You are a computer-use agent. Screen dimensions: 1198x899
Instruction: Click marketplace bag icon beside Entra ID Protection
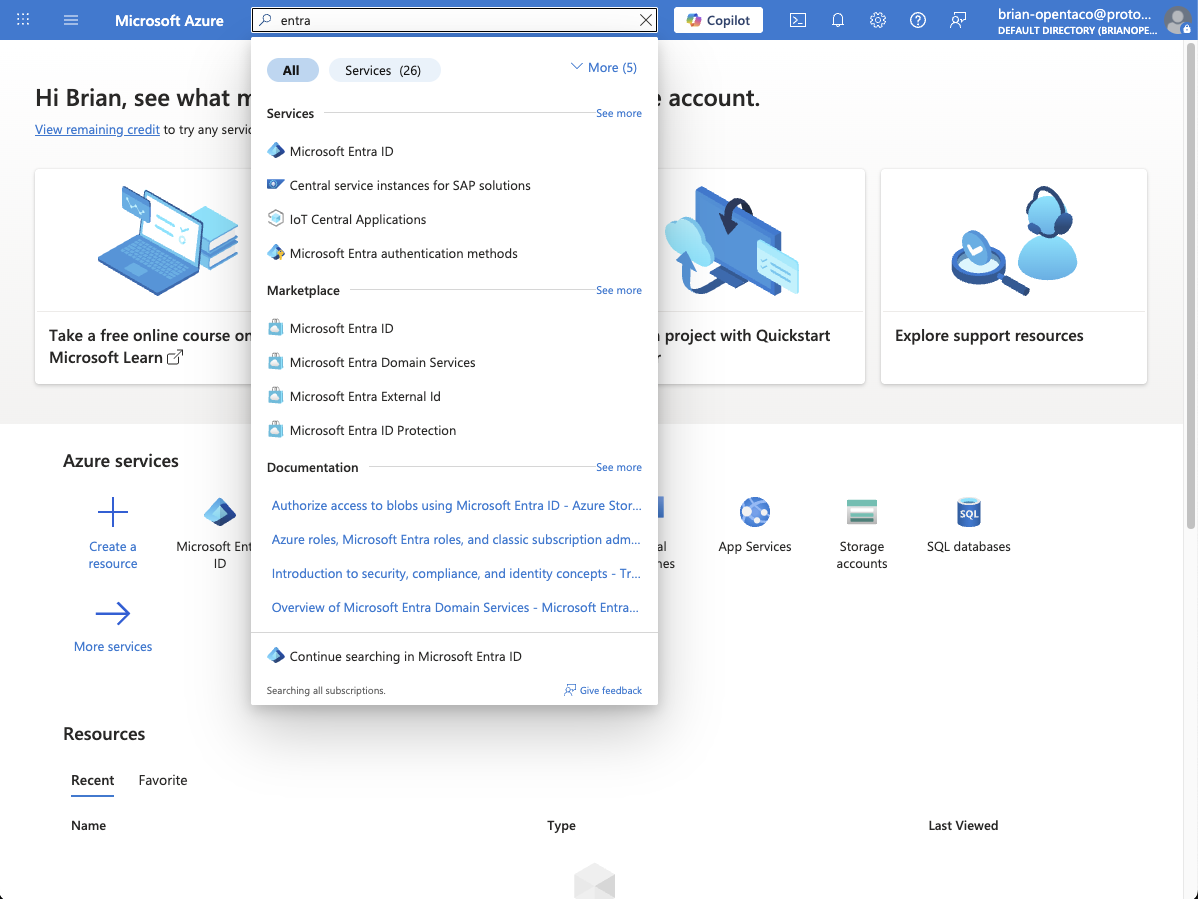pyautogui.click(x=276, y=430)
